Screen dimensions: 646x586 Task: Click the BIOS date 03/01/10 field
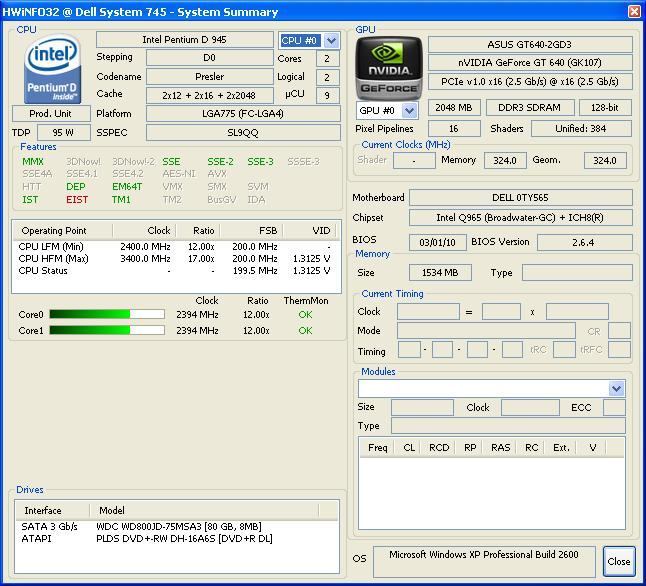[438, 242]
